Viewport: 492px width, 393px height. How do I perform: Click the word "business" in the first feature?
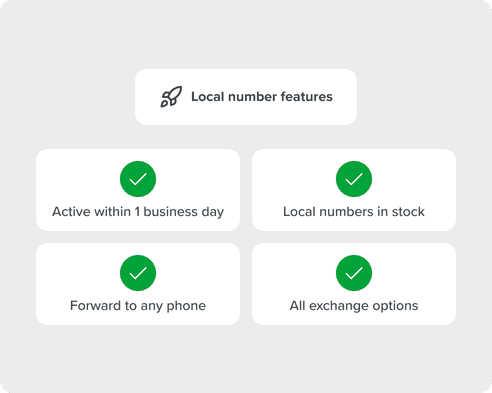[x=170, y=212]
